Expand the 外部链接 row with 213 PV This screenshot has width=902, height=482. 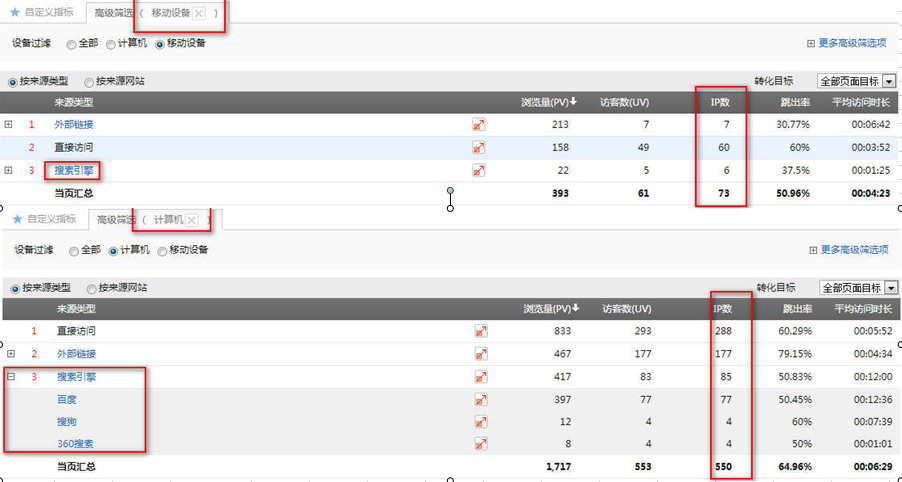tap(9, 125)
